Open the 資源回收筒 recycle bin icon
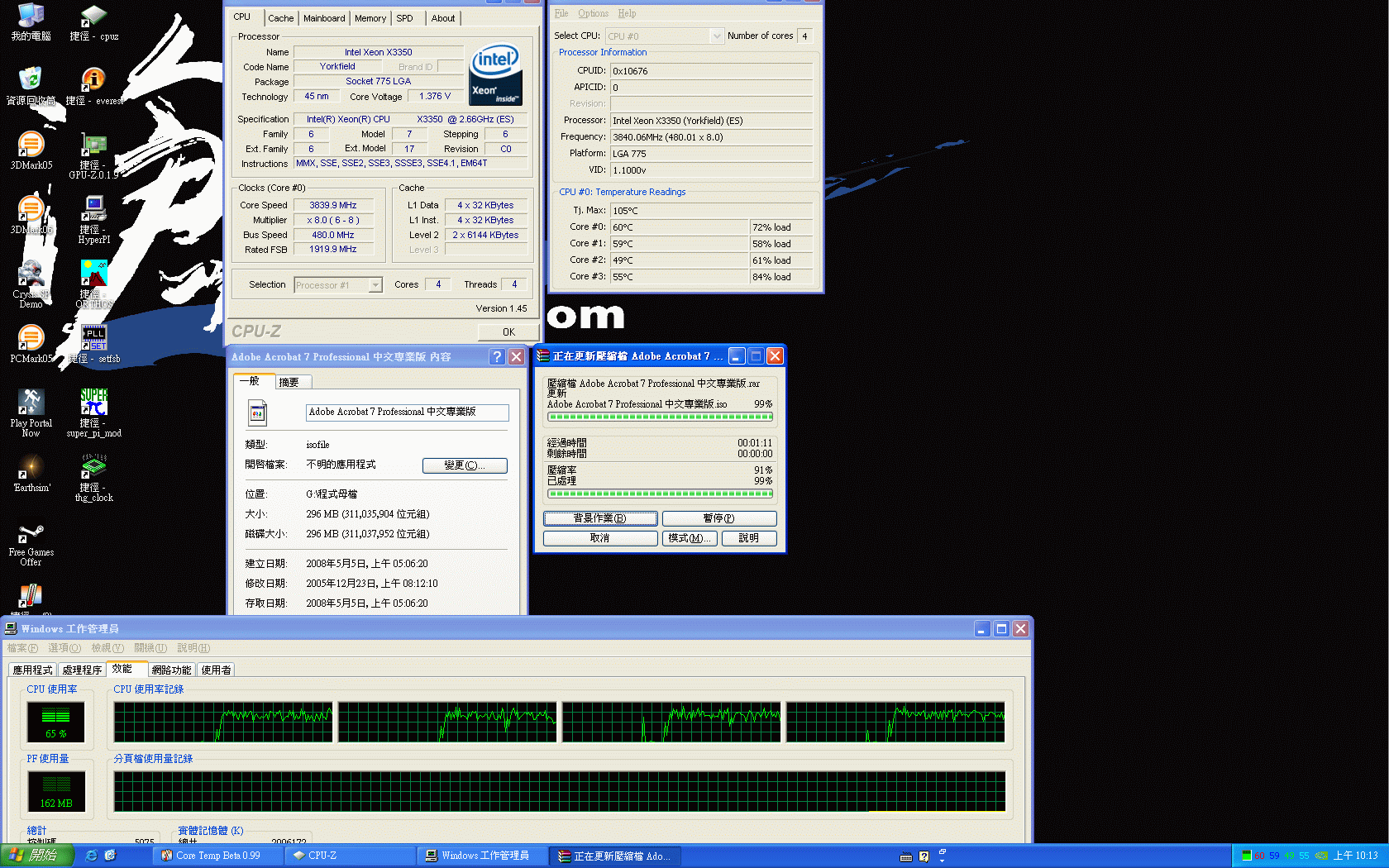Image resolution: width=1389 pixels, height=868 pixels. [x=31, y=86]
